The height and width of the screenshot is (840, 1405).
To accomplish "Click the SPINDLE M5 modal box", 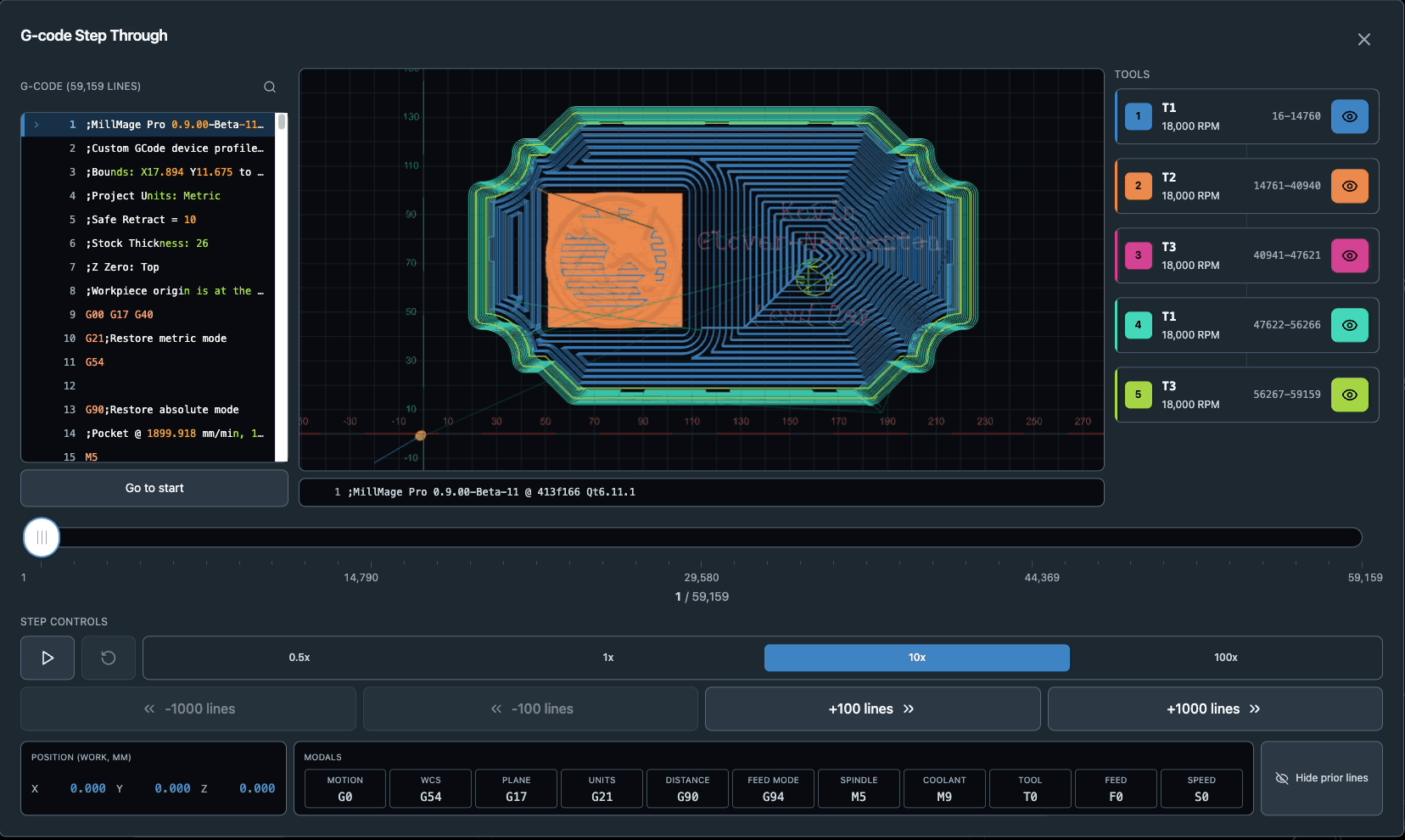I will 859,788.
